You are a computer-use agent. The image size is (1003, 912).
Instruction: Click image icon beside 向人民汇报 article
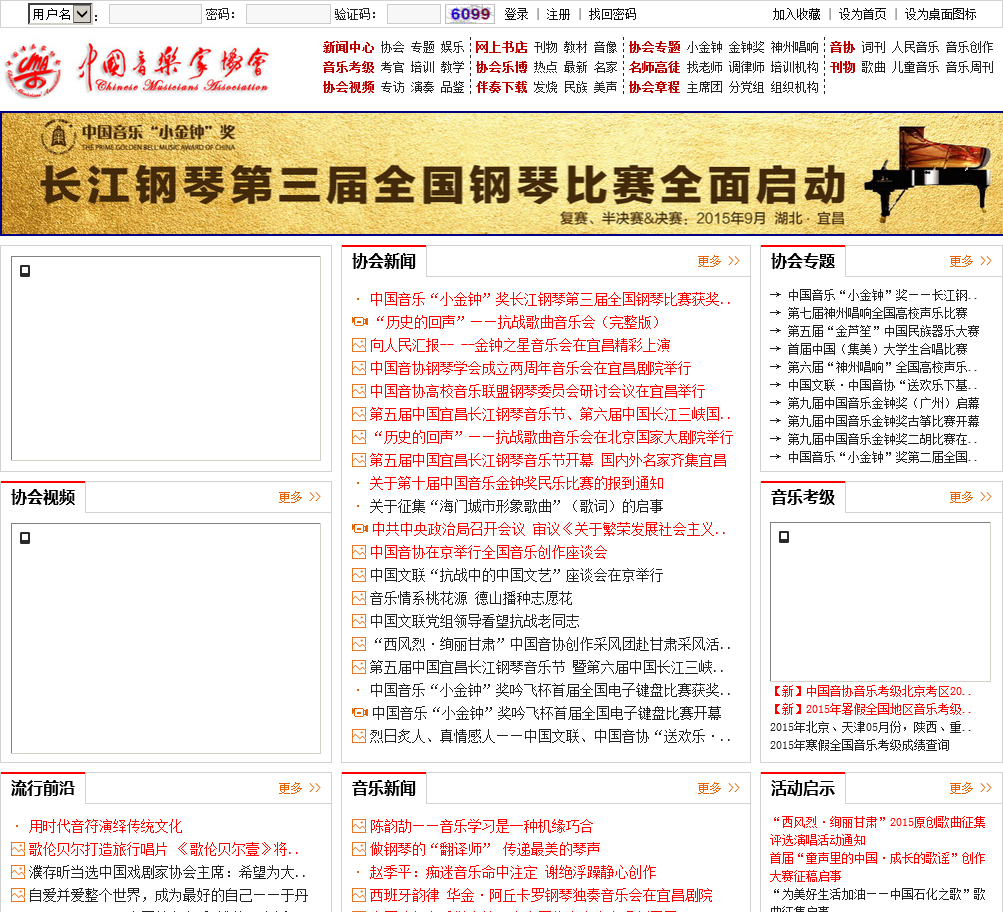click(x=359, y=345)
